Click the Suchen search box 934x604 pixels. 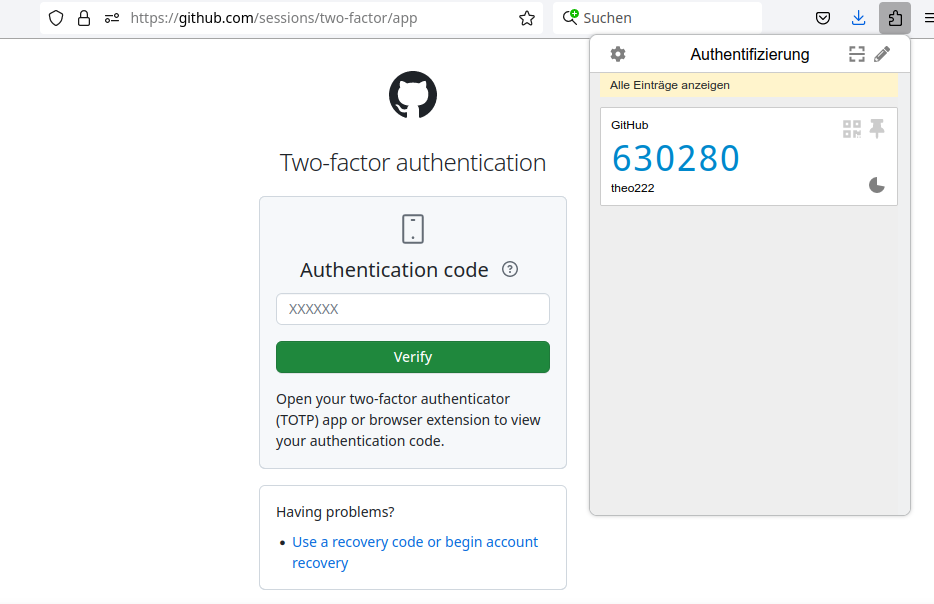click(x=660, y=18)
